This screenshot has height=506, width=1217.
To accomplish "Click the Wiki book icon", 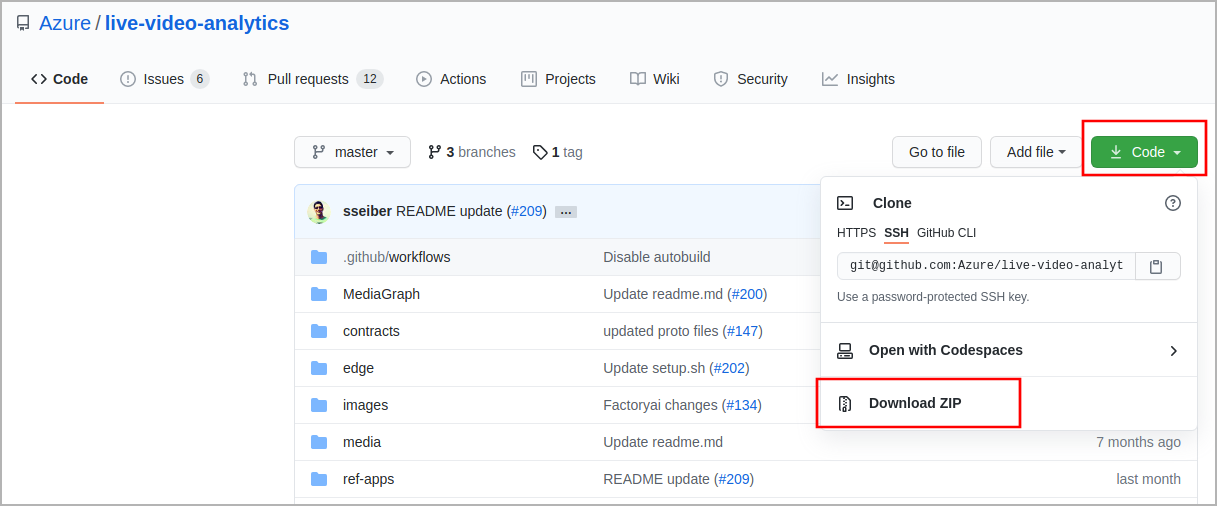I will 638,79.
